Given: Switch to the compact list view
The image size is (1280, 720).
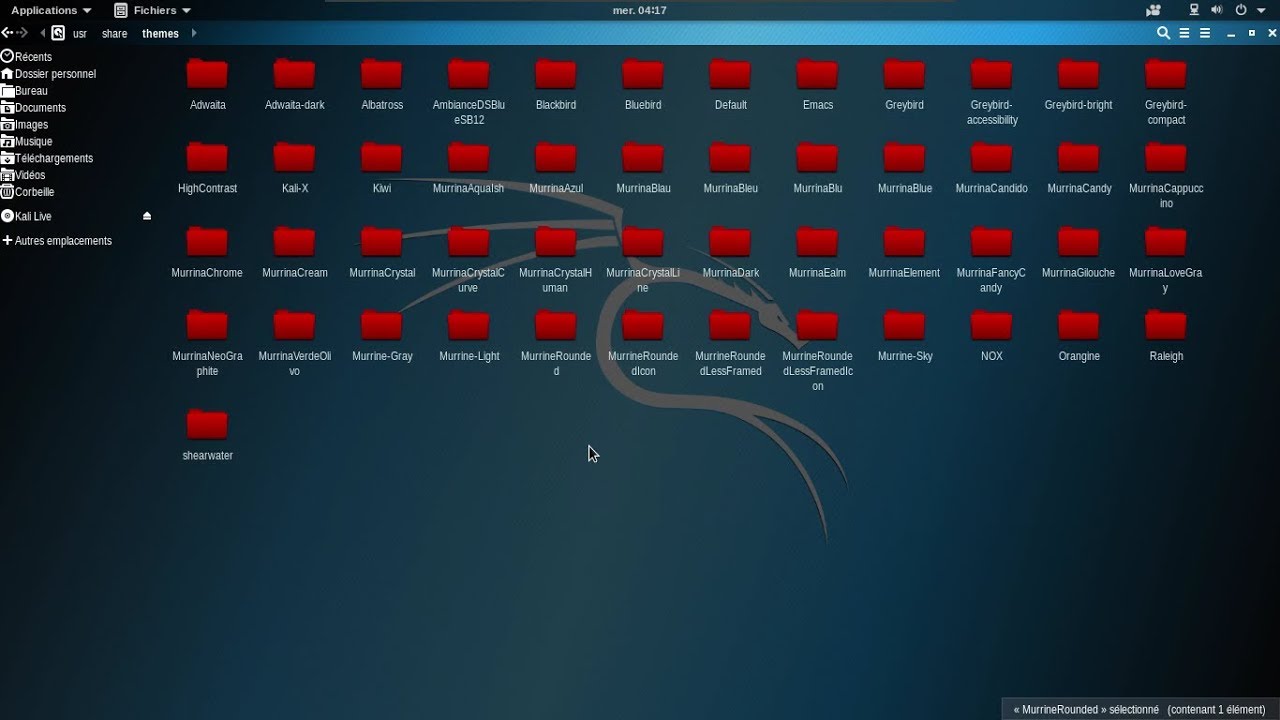Looking at the screenshot, I should point(1184,33).
